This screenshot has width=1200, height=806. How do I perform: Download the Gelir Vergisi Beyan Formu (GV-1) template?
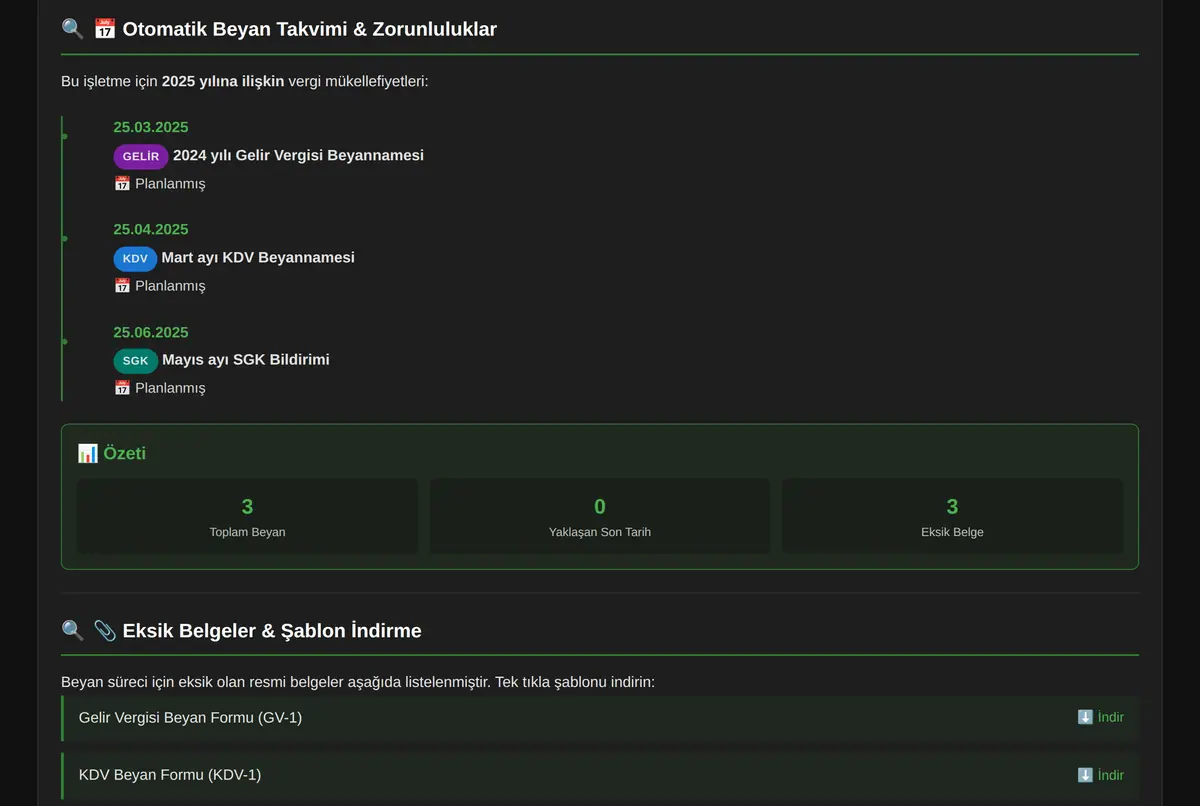click(x=1100, y=718)
